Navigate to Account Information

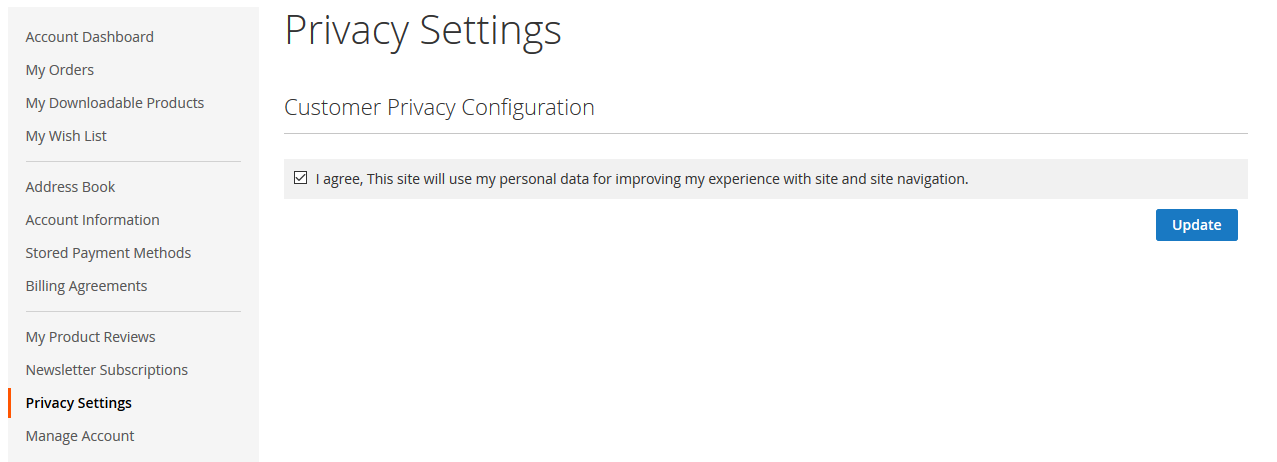click(x=93, y=220)
